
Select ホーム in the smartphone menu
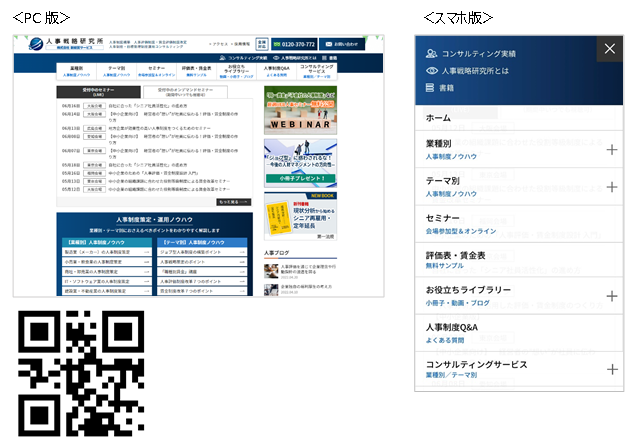coord(438,118)
